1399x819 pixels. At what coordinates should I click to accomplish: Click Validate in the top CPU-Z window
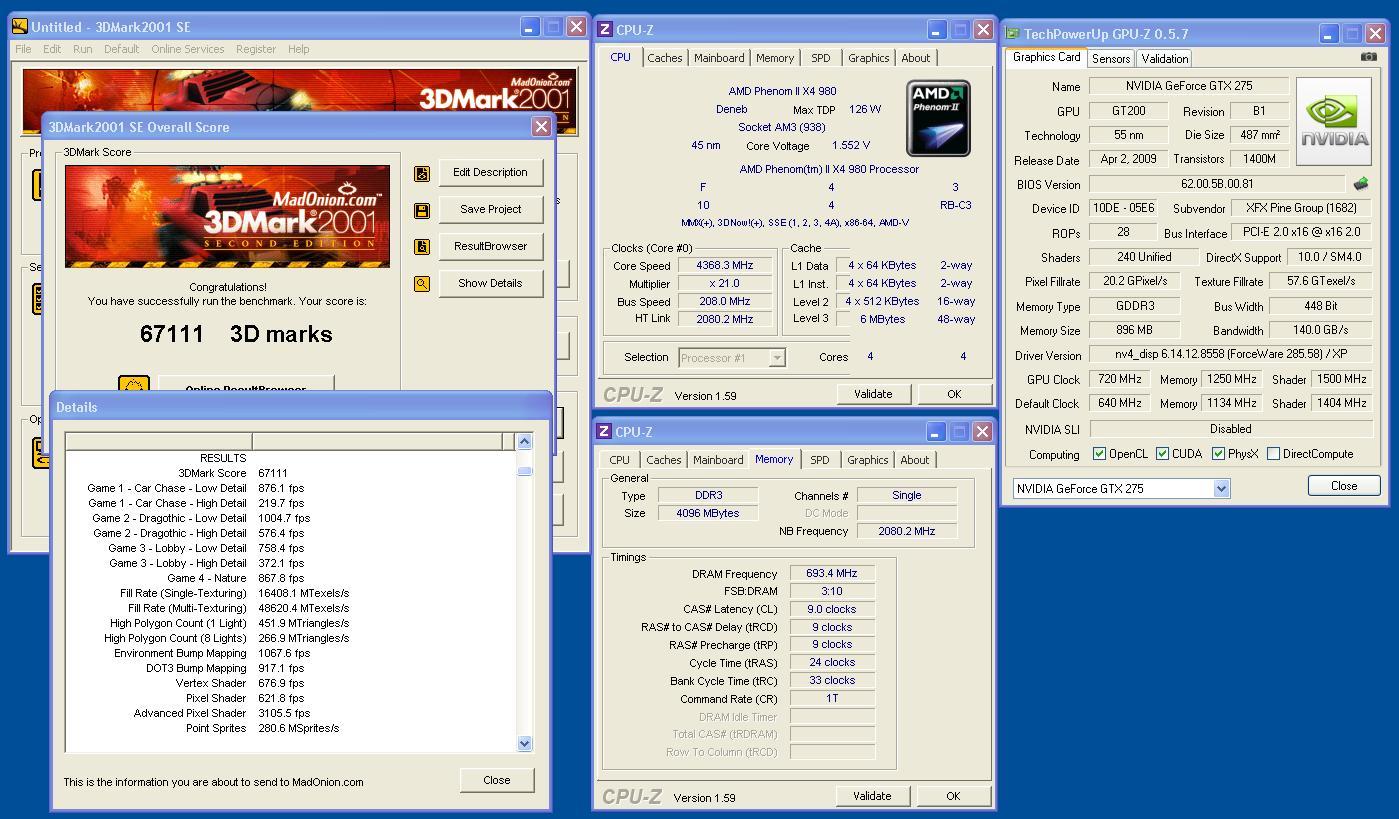(873, 394)
